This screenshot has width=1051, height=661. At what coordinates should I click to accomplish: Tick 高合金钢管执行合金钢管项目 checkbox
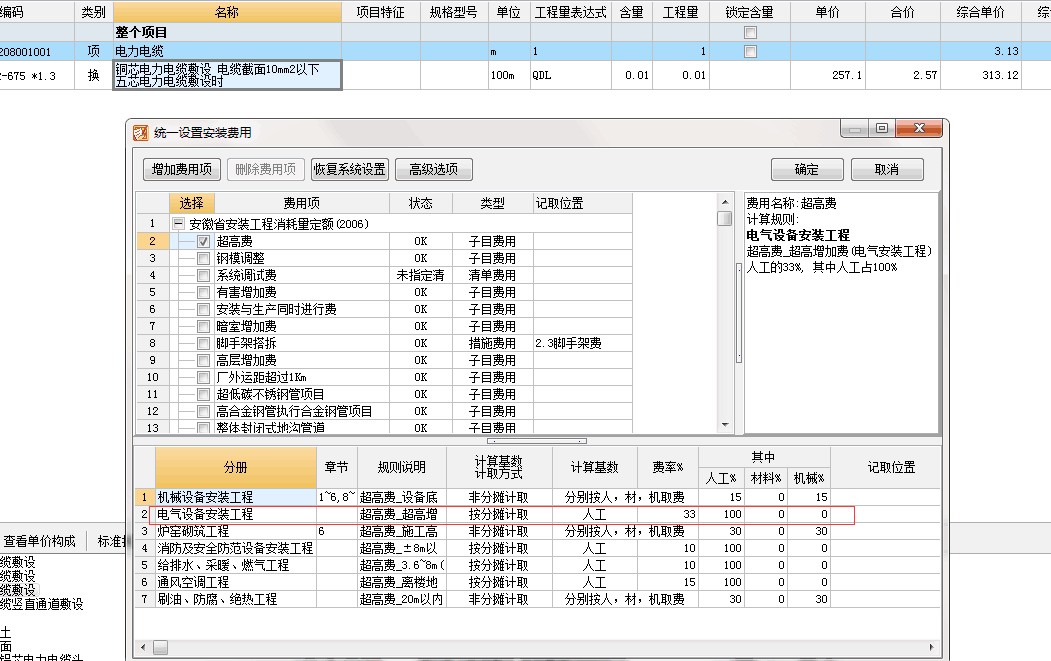coord(204,412)
